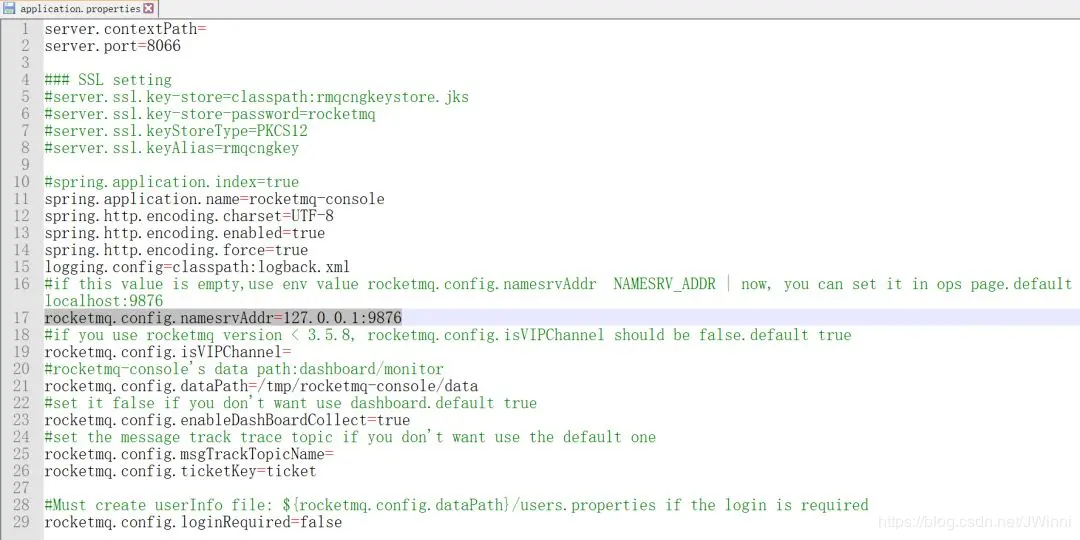
Task: Click the spring.http.encoding.enabled=true line
Action: pos(185,233)
